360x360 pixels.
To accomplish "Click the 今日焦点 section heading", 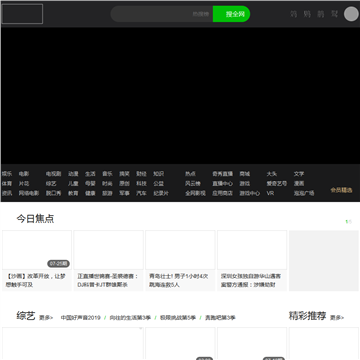I will coord(35,219).
